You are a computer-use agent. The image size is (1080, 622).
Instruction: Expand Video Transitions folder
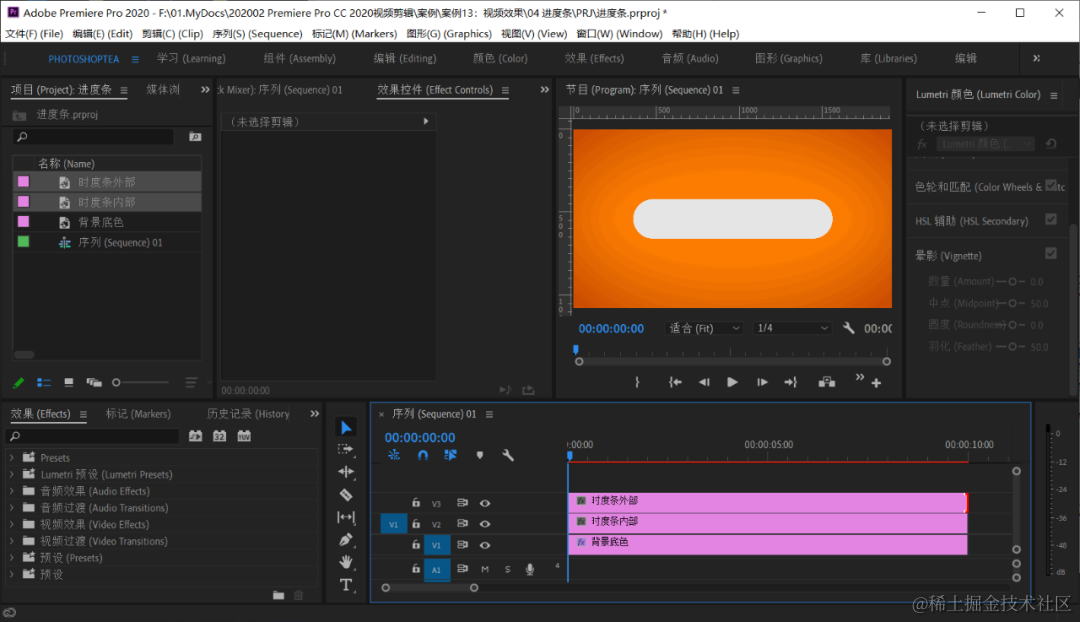point(12,541)
